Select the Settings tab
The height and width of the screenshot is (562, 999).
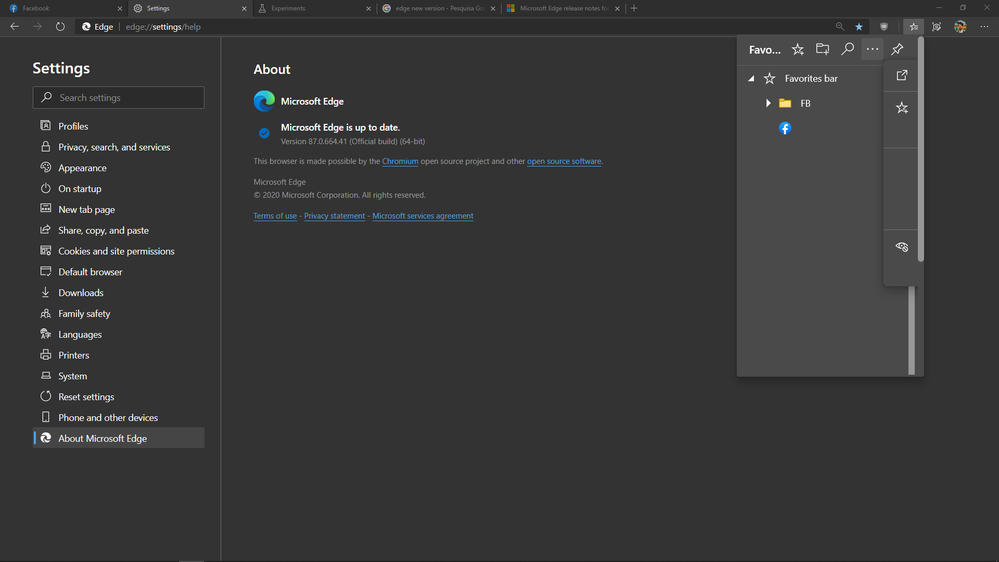189,8
